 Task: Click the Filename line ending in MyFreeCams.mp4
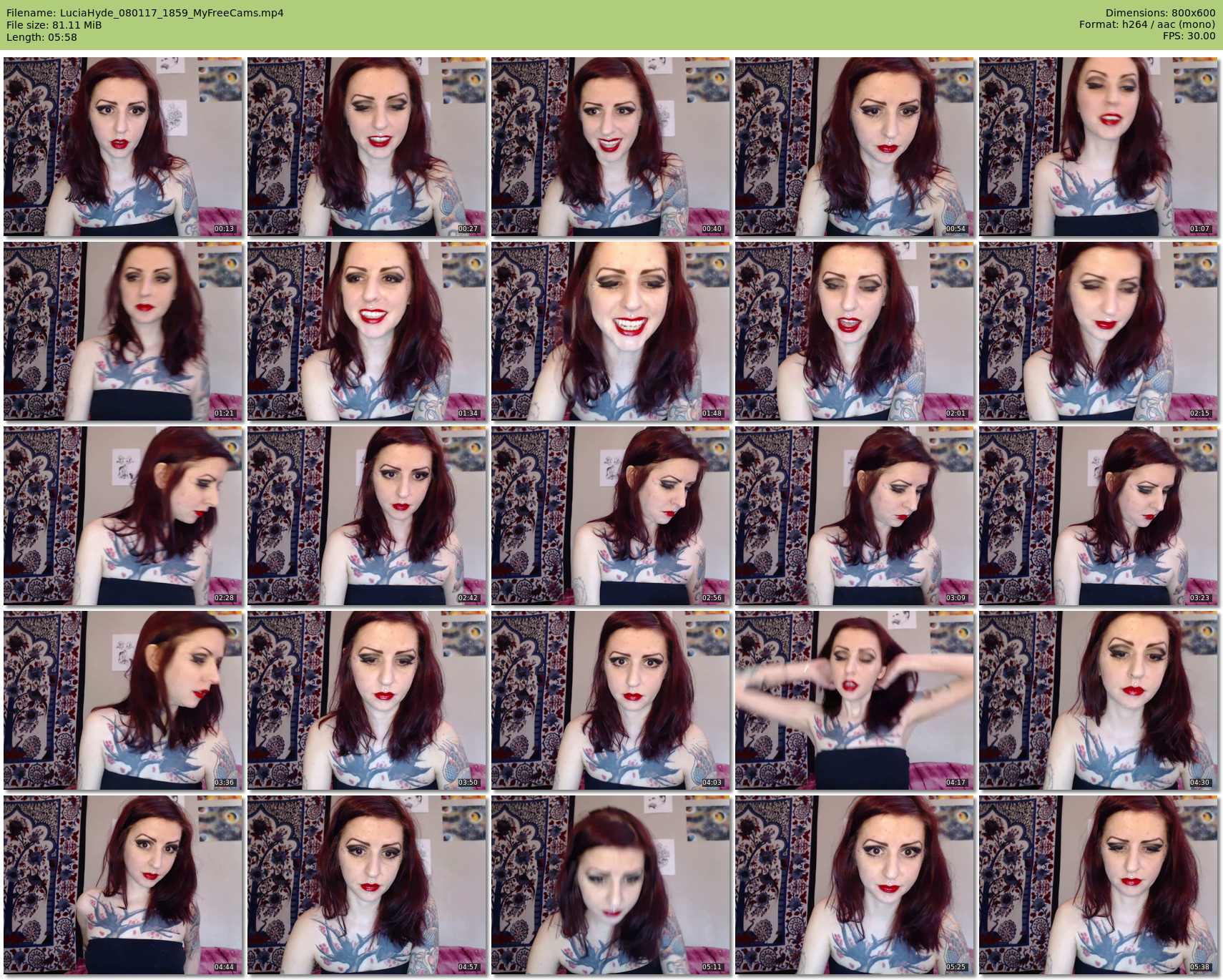point(145,13)
